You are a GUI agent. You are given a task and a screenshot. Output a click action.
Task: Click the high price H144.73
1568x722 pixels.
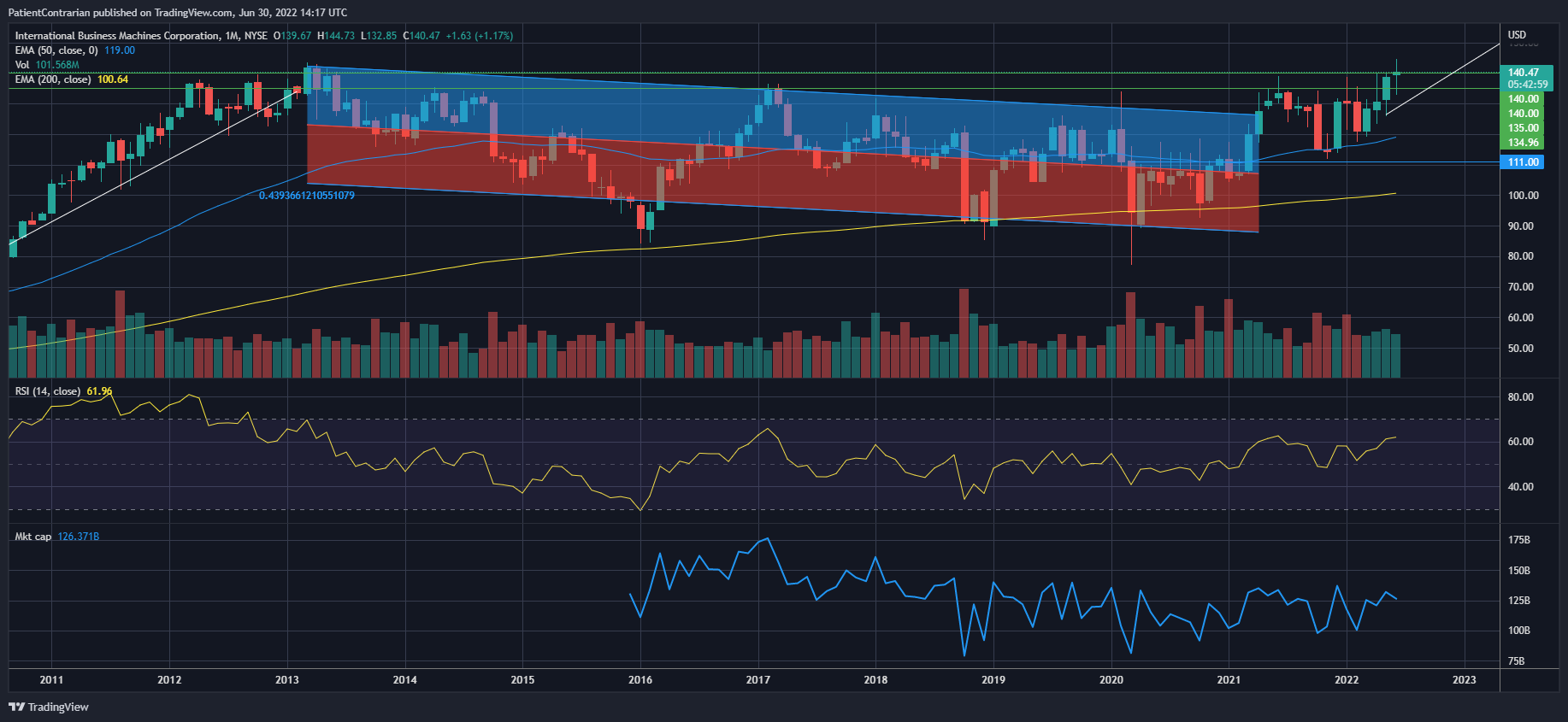pyautogui.click(x=336, y=36)
